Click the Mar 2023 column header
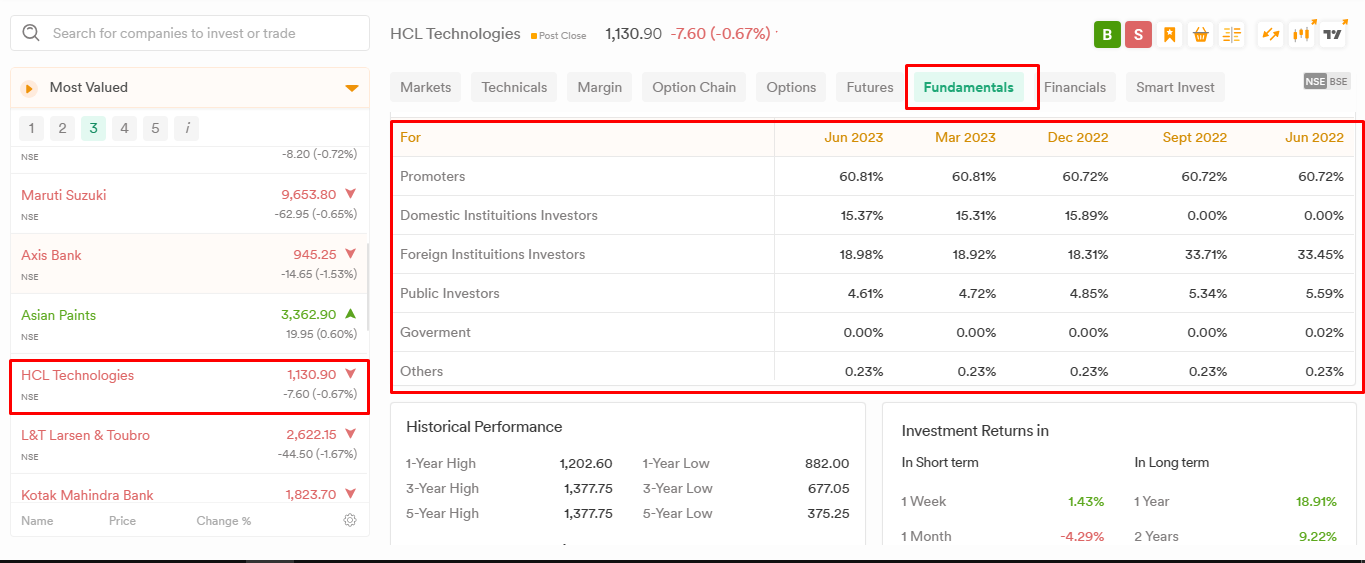Viewport: 1365px width, 563px height. (965, 137)
